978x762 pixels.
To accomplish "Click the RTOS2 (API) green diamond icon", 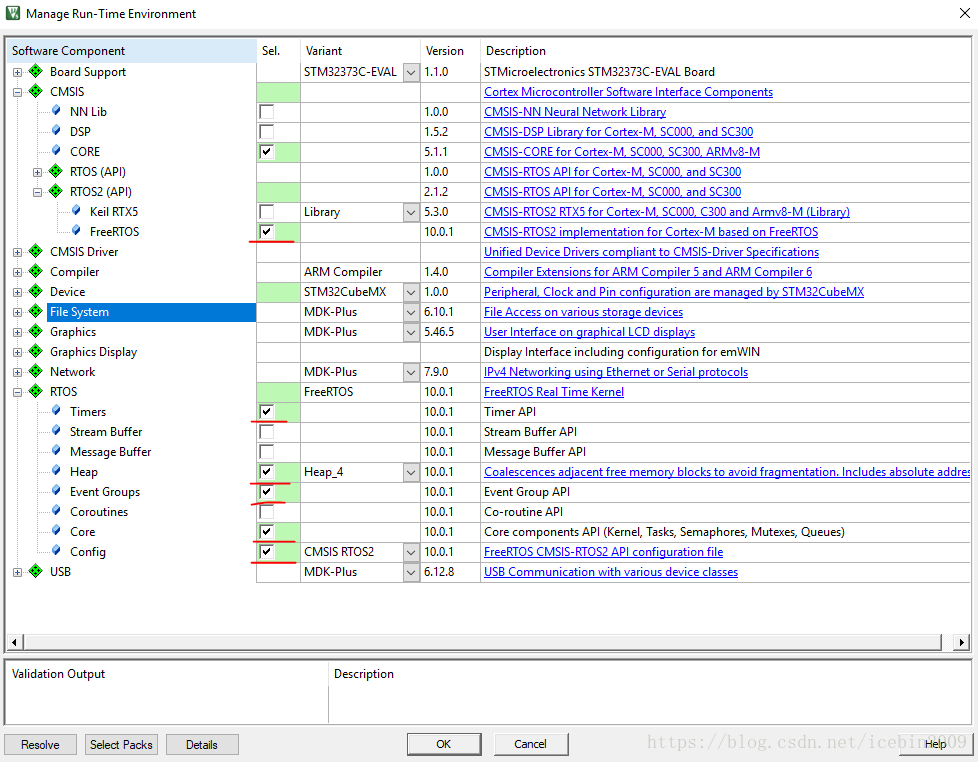I will pyautogui.click(x=56, y=191).
